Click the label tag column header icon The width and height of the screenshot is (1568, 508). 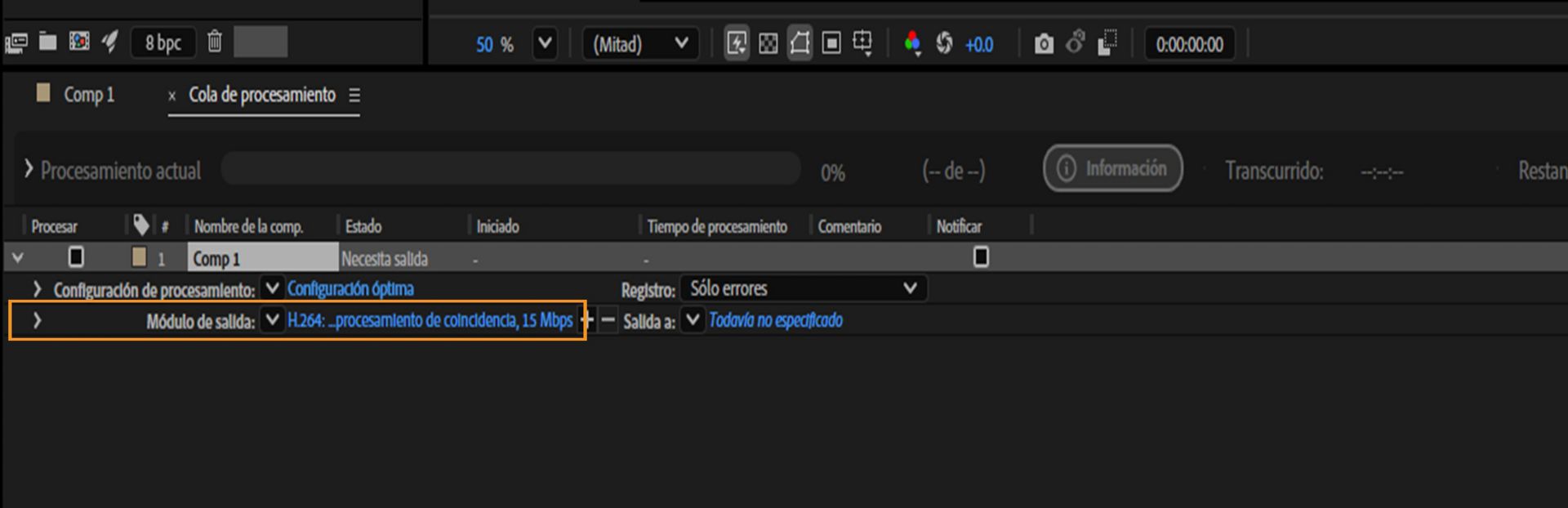click(141, 225)
